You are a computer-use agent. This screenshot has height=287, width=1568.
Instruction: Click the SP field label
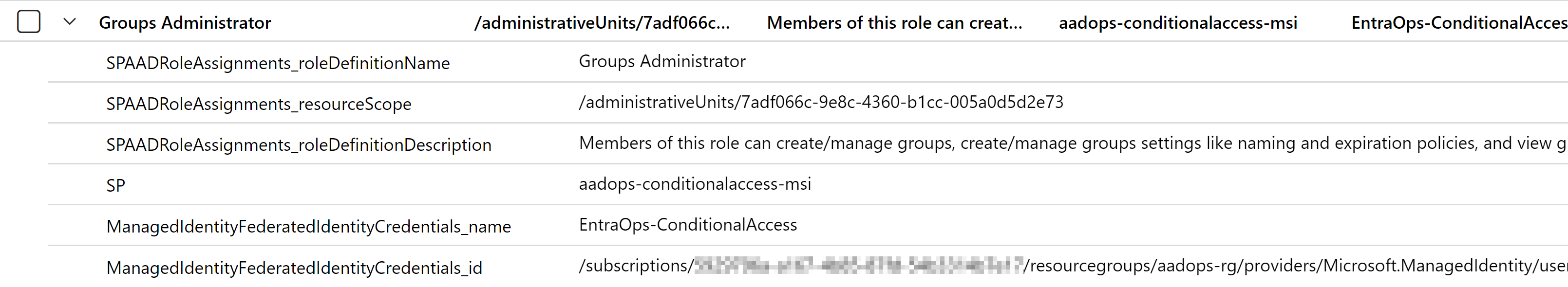pyautogui.click(x=115, y=185)
